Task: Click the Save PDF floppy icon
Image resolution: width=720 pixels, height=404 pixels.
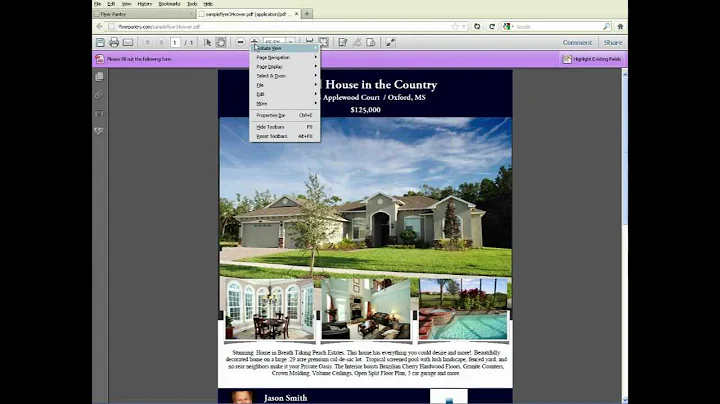Action: click(x=100, y=42)
